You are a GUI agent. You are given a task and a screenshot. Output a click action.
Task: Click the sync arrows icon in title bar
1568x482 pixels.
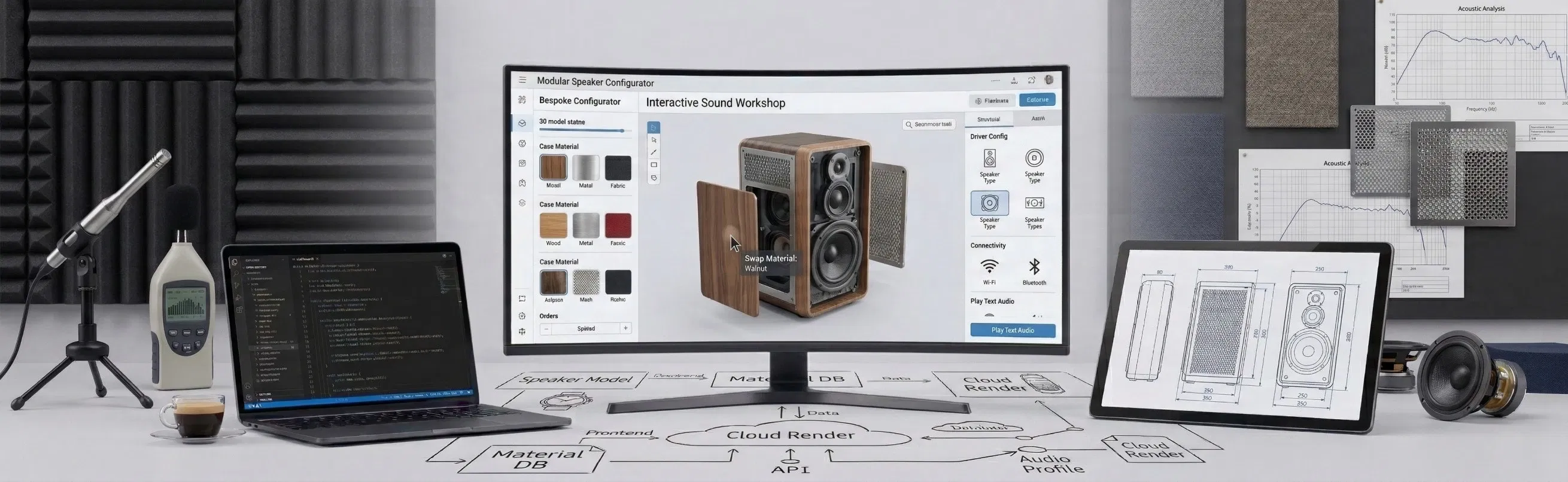point(1031,80)
